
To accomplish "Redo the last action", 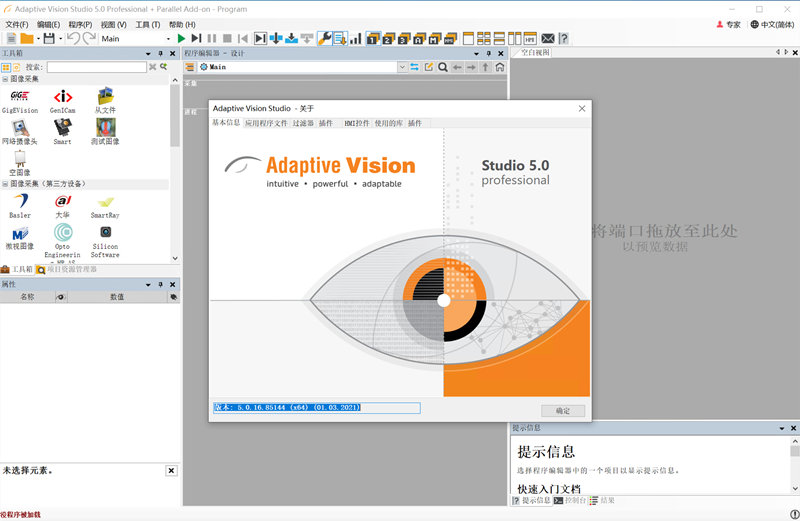I will click(89, 38).
